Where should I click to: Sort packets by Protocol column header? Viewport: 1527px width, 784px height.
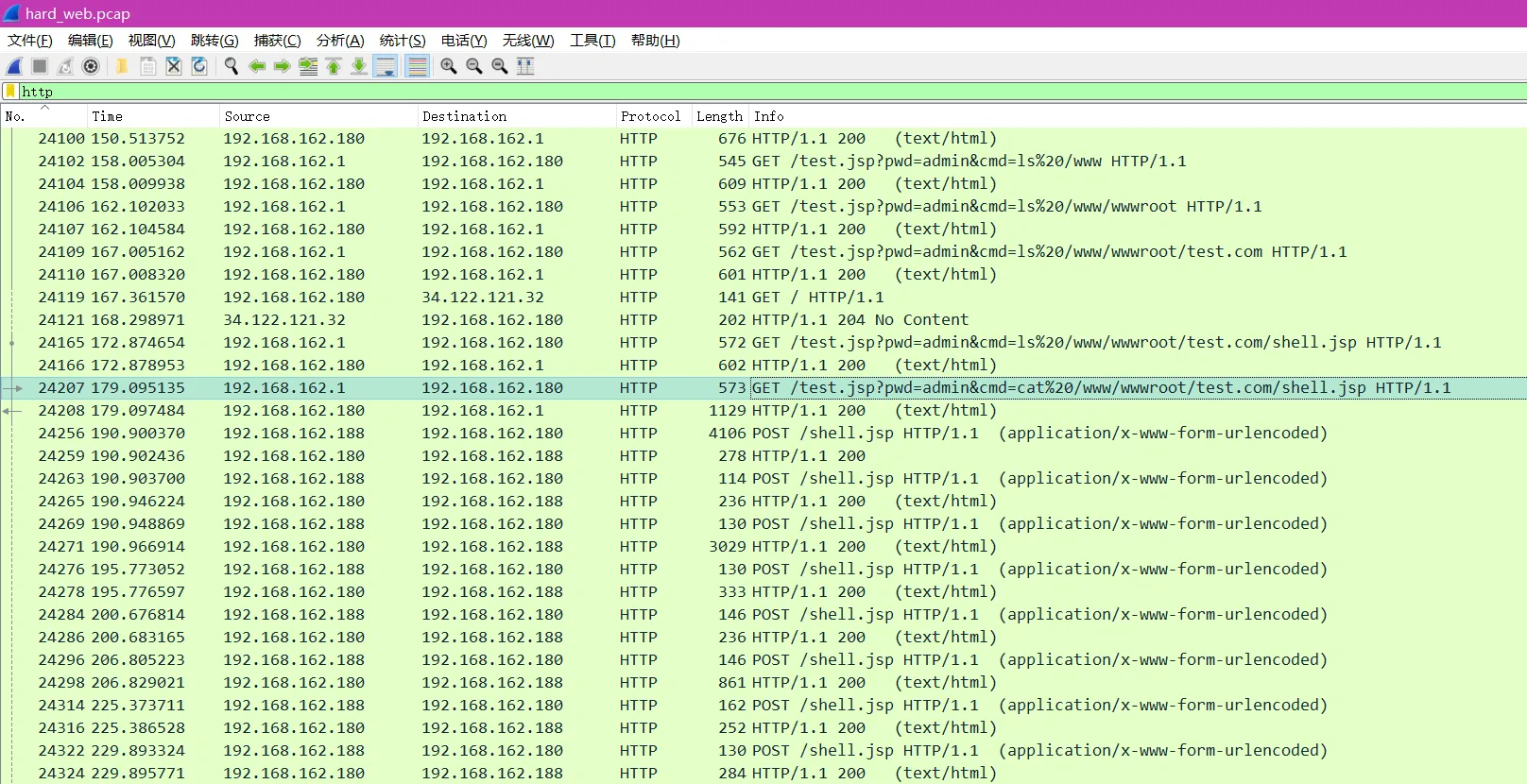click(x=650, y=116)
